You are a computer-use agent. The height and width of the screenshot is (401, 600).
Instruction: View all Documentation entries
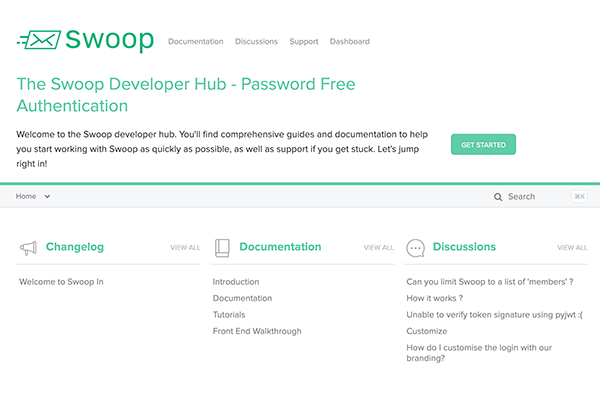(x=379, y=248)
